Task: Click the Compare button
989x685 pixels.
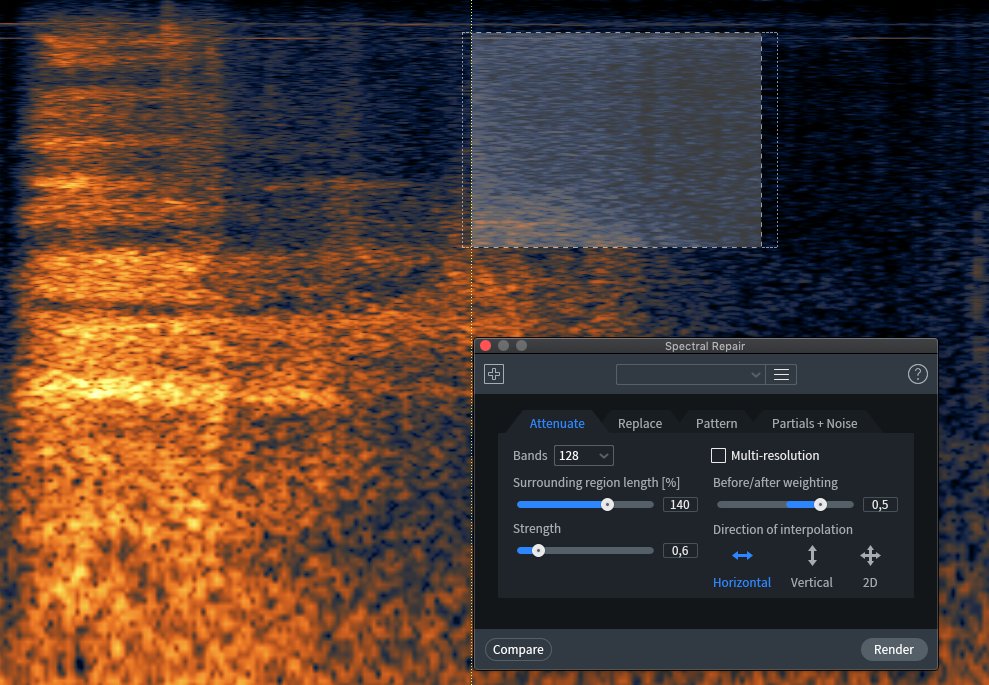Action: [x=518, y=649]
